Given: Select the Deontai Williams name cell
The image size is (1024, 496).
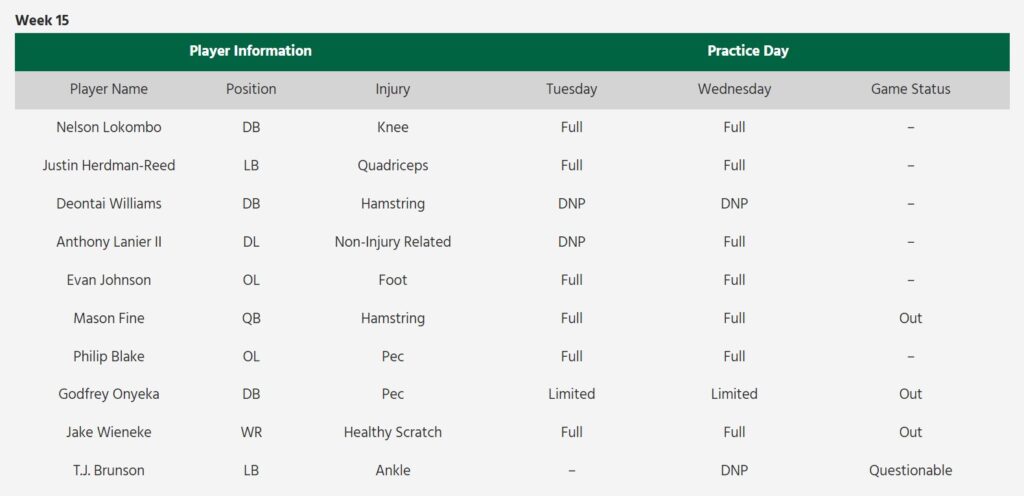Looking at the screenshot, I should click(x=109, y=203).
